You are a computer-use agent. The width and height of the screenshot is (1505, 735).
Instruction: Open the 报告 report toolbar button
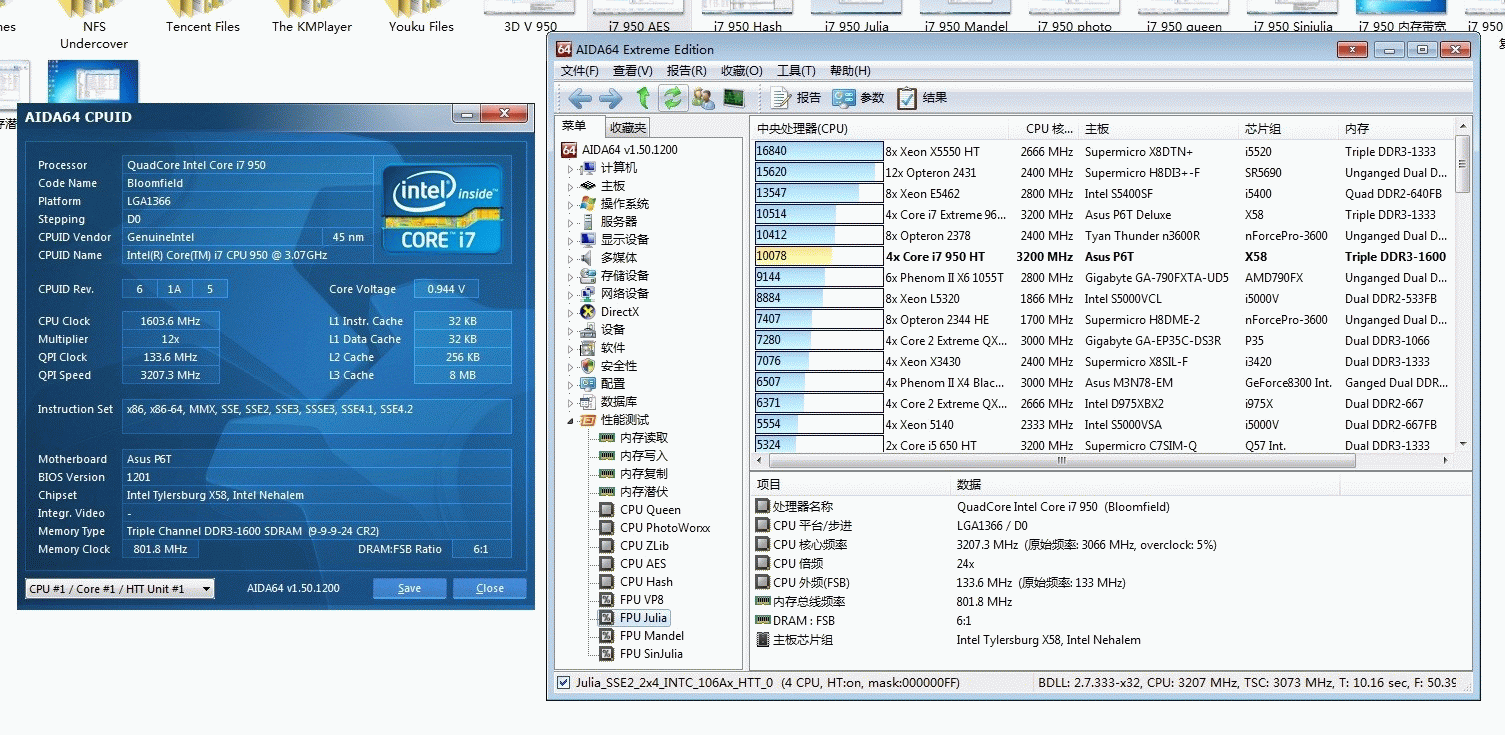coord(796,98)
